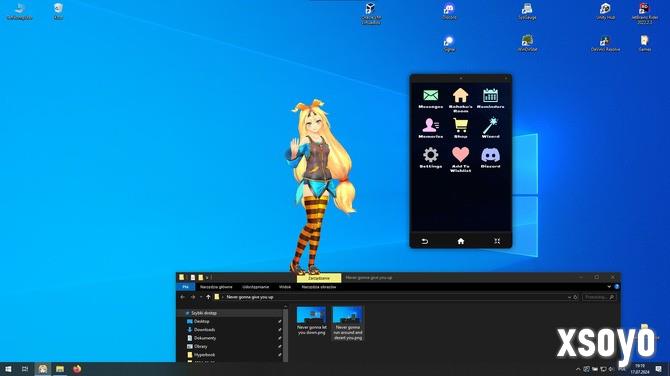Tap the phone's bottom home button
The height and width of the screenshot is (376, 670).
pos(461,241)
